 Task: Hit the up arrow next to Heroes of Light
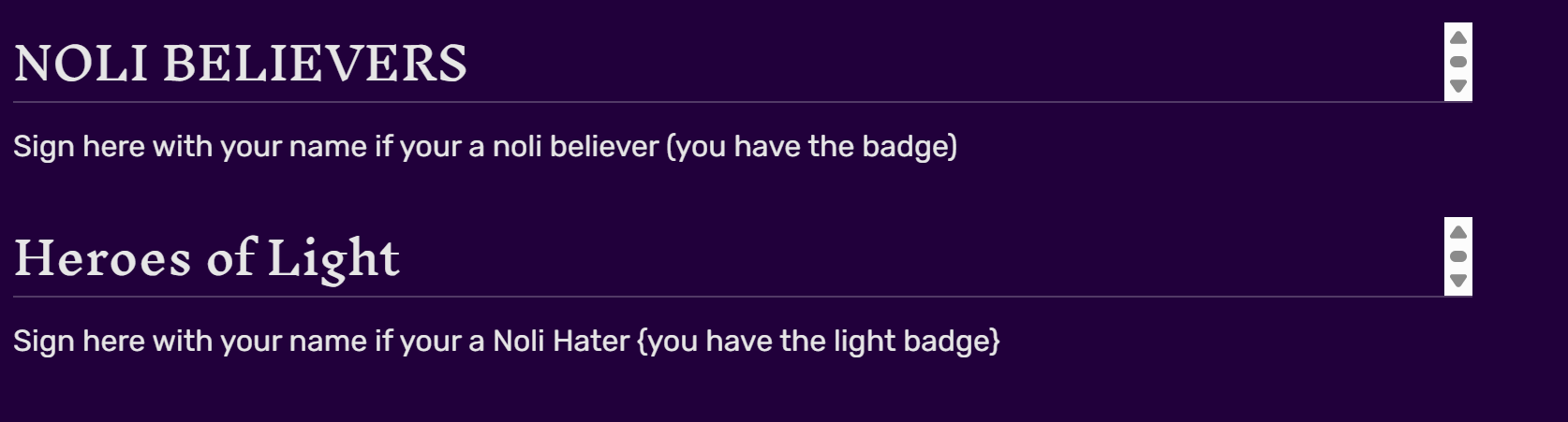1457,232
